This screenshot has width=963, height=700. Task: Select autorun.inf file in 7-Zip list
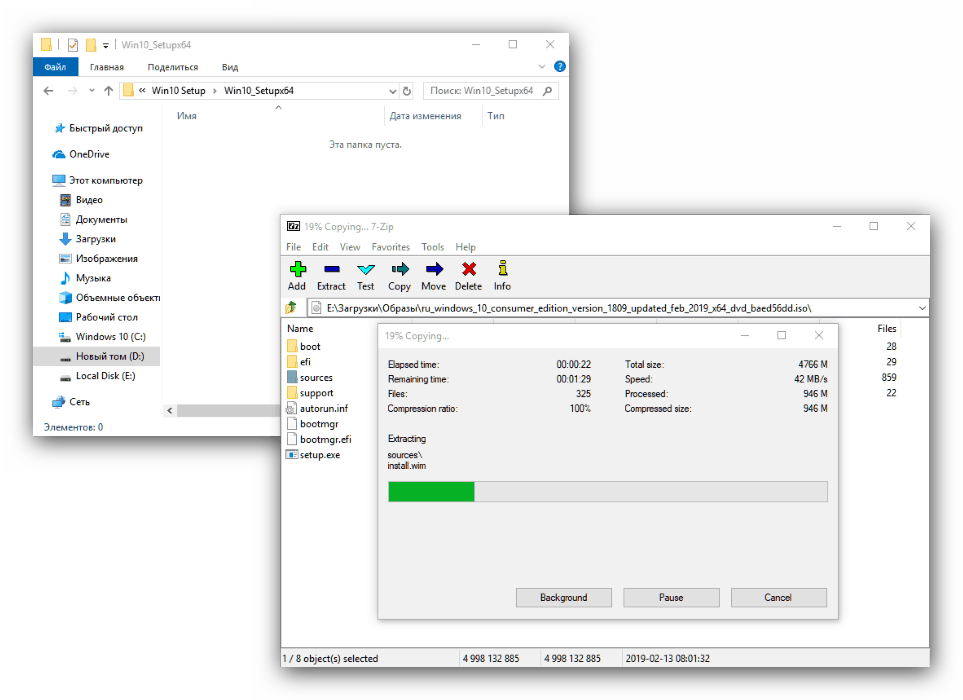coord(317,408)
